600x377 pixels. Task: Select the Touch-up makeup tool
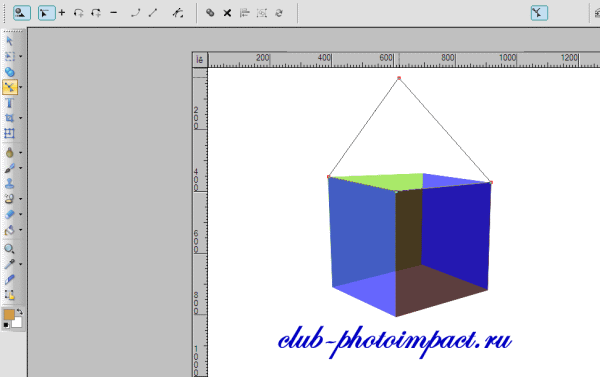tap(10, 199)
